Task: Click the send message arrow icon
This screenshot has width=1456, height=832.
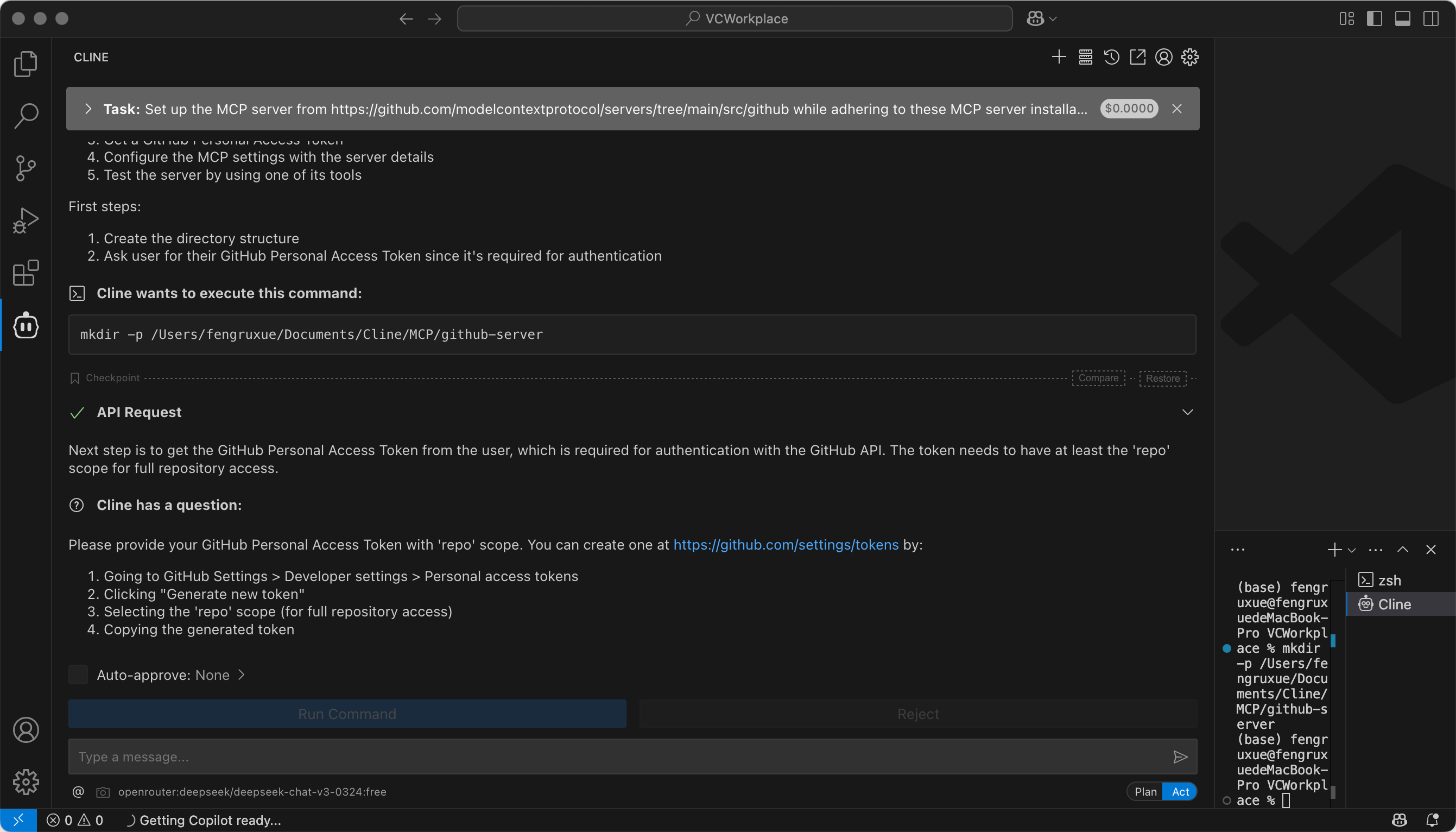Action: 1180,757
